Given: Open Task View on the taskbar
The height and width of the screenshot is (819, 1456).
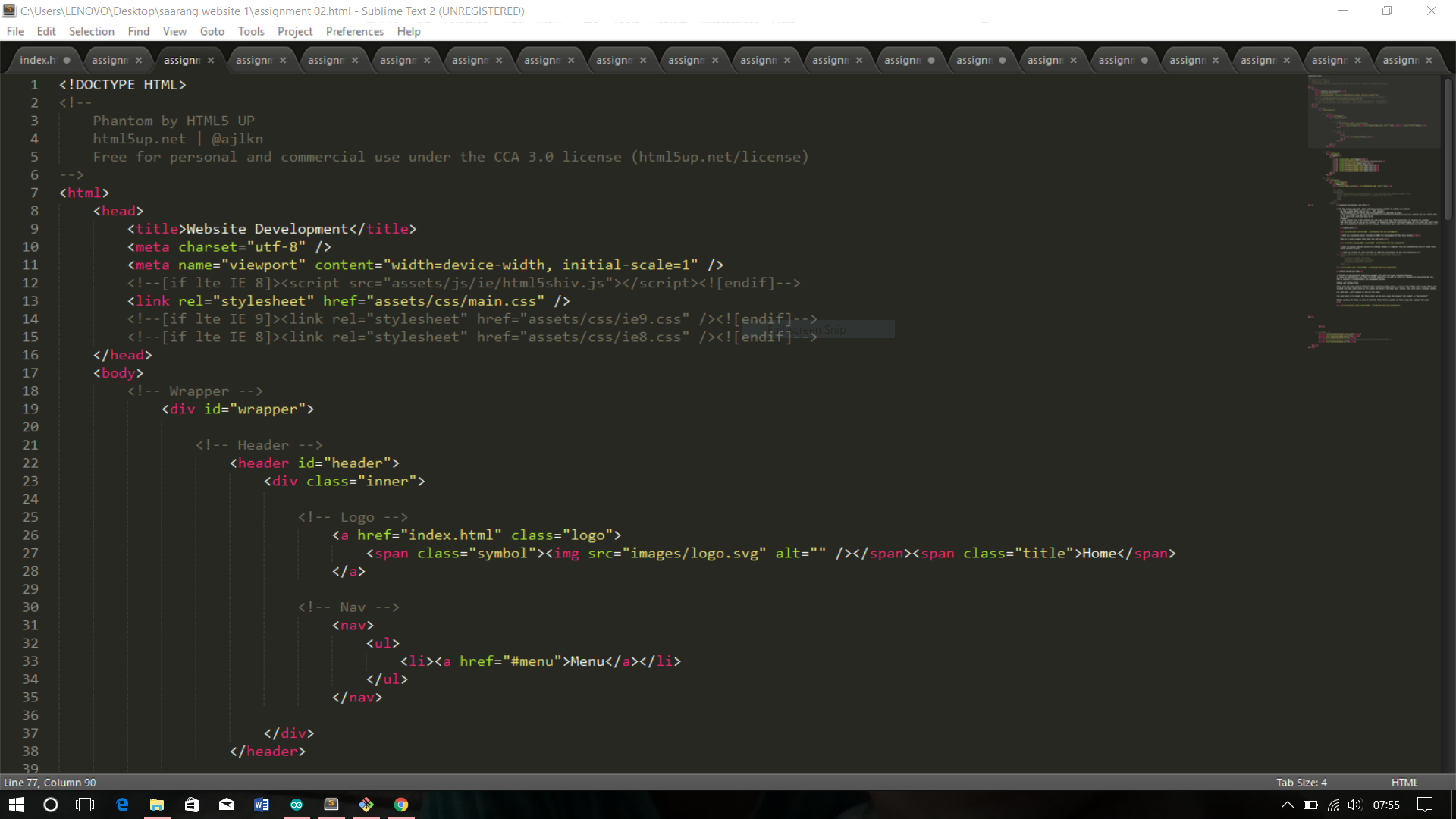Looking at the screenshot, I should [x=86, y=805].
